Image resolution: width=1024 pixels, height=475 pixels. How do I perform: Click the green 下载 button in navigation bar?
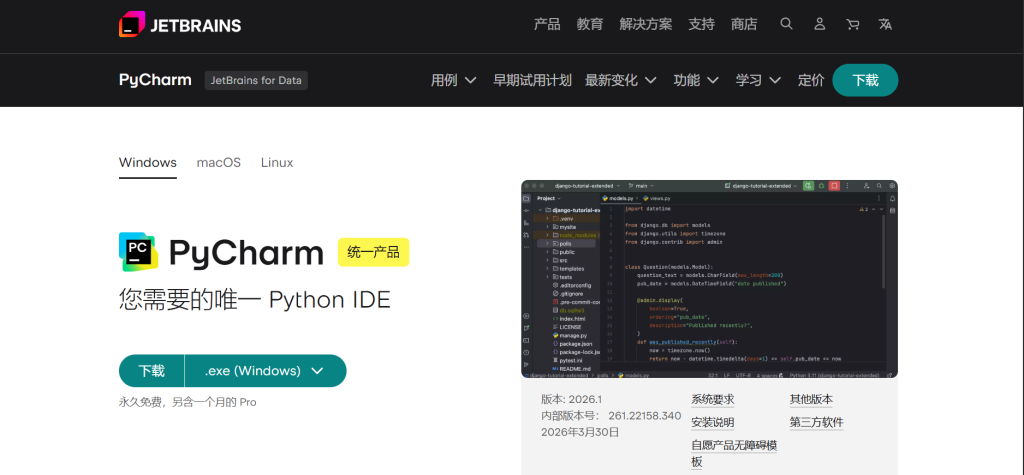[865, 80]
